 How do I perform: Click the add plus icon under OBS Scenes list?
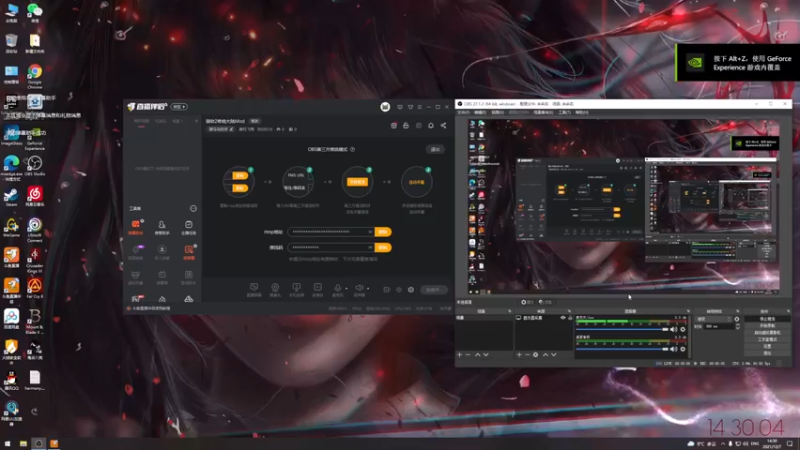point(460,355)
